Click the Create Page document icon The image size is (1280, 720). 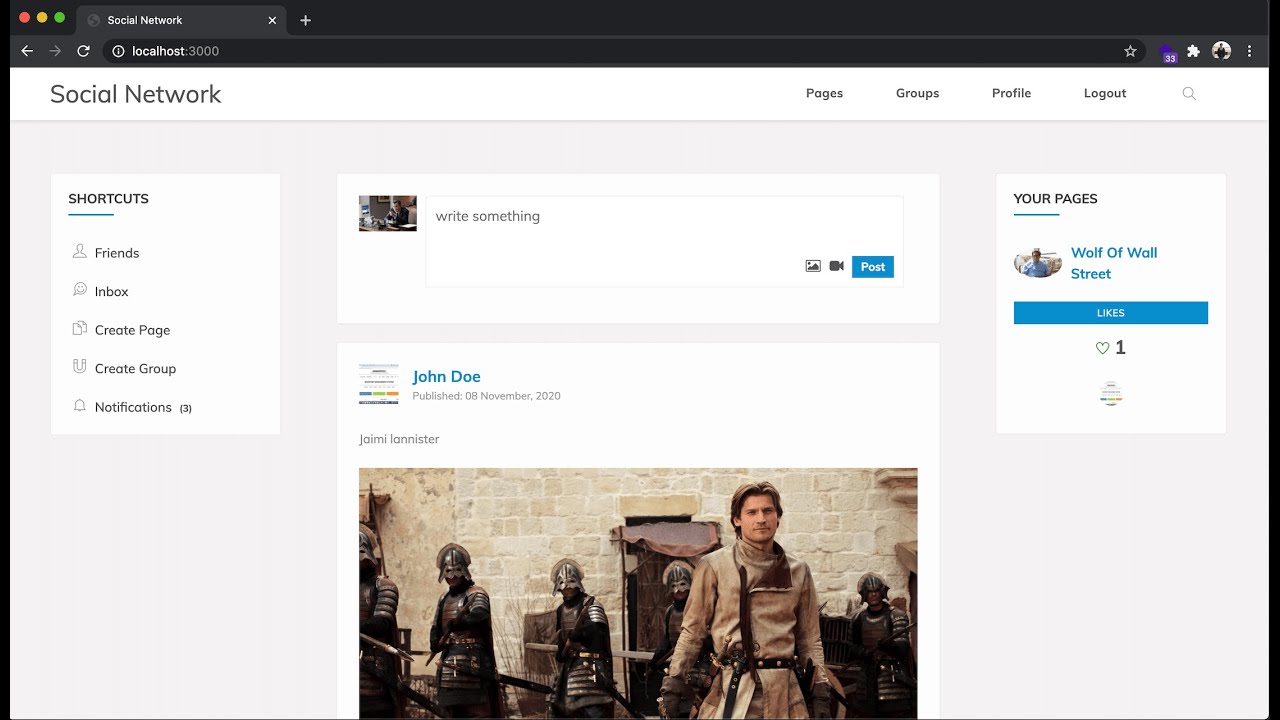80,328
